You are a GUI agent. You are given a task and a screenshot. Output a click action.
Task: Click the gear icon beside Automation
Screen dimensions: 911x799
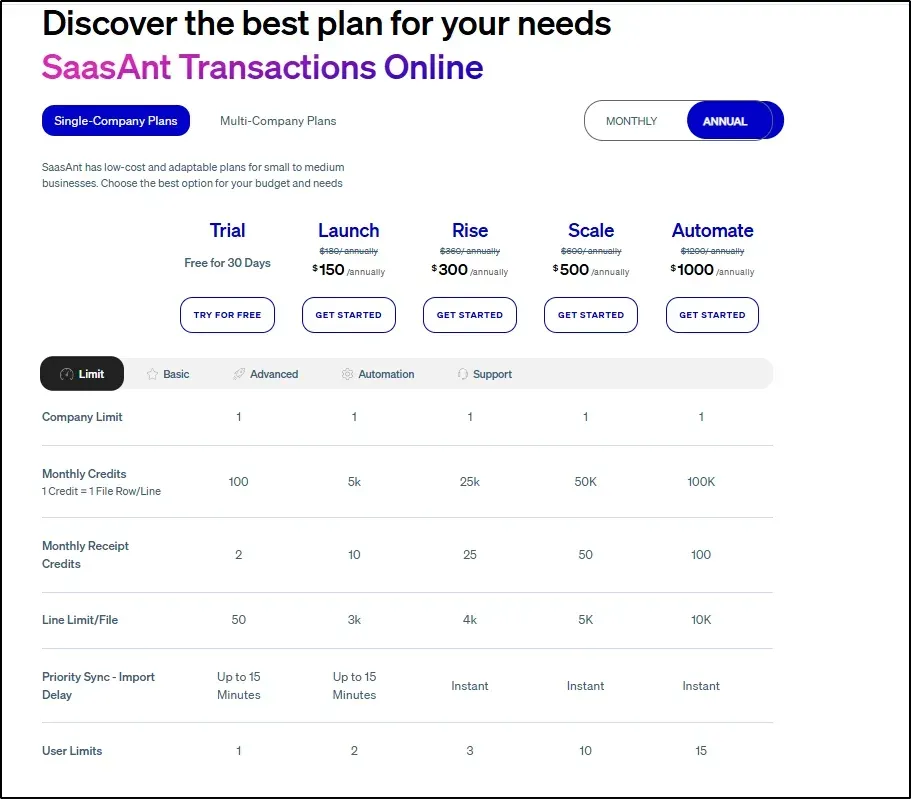347,374
